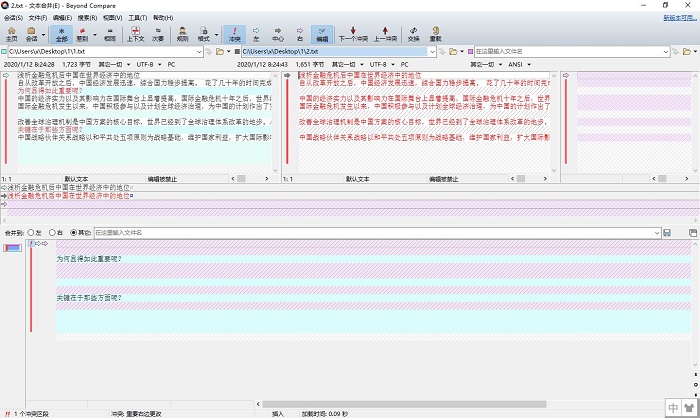Open the 文件(F) menu

coord(38,18)
